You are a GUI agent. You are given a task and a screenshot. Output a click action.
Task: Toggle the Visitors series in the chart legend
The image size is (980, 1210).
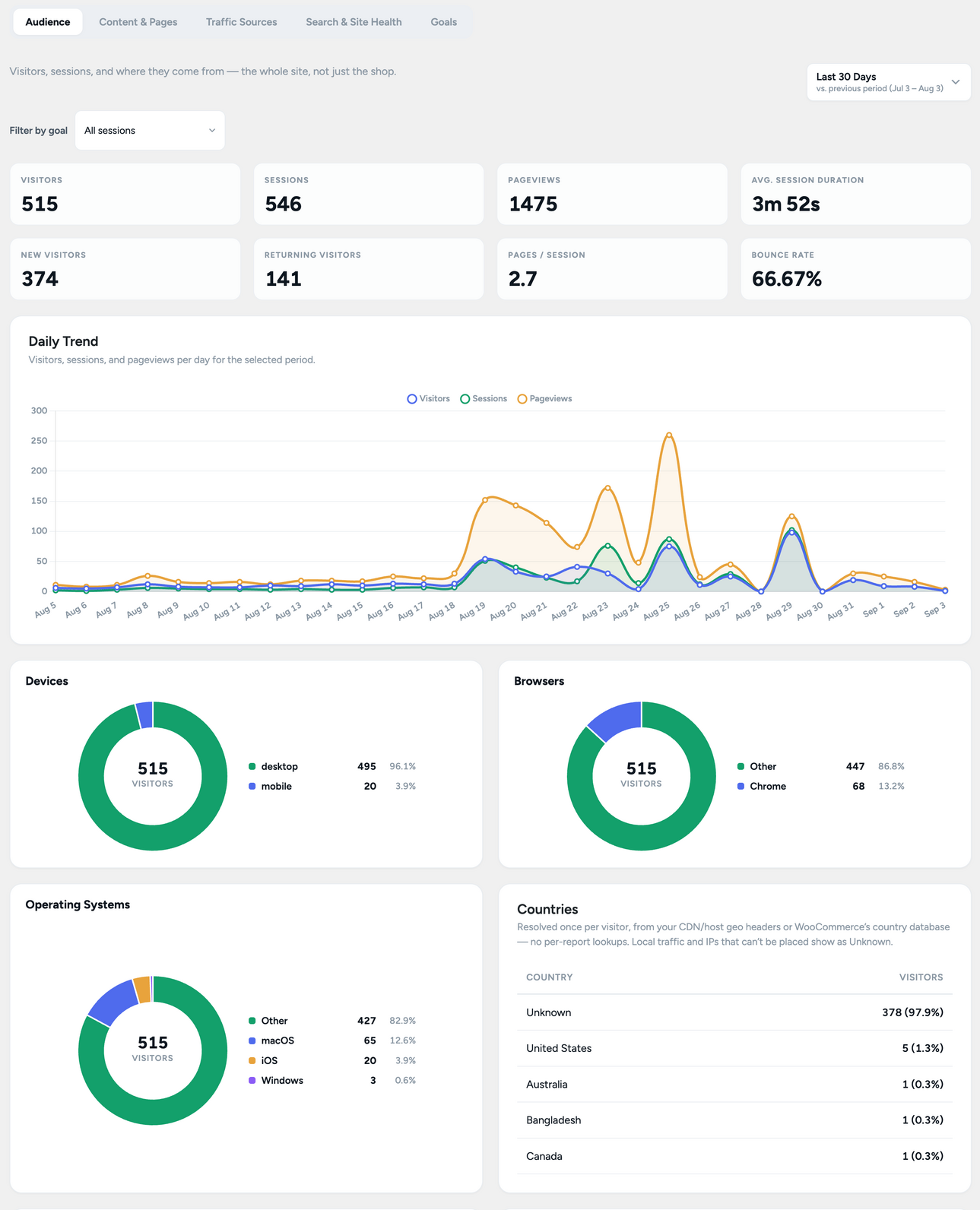coord(429,399)
